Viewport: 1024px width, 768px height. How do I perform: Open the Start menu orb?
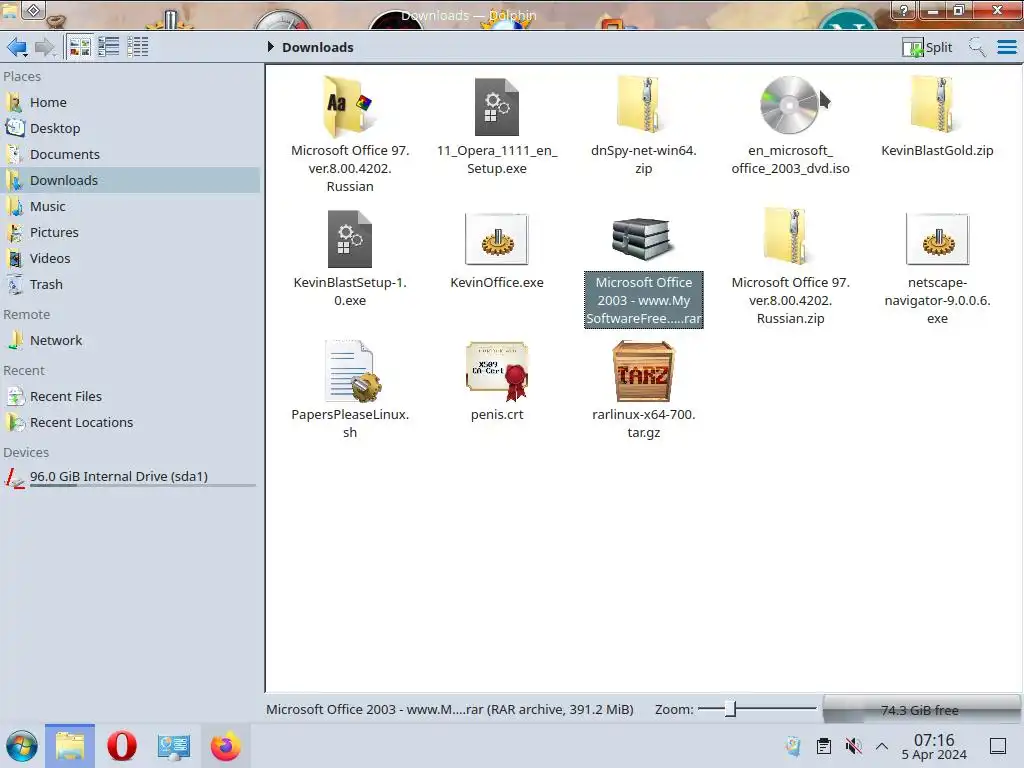click(22, 746)
